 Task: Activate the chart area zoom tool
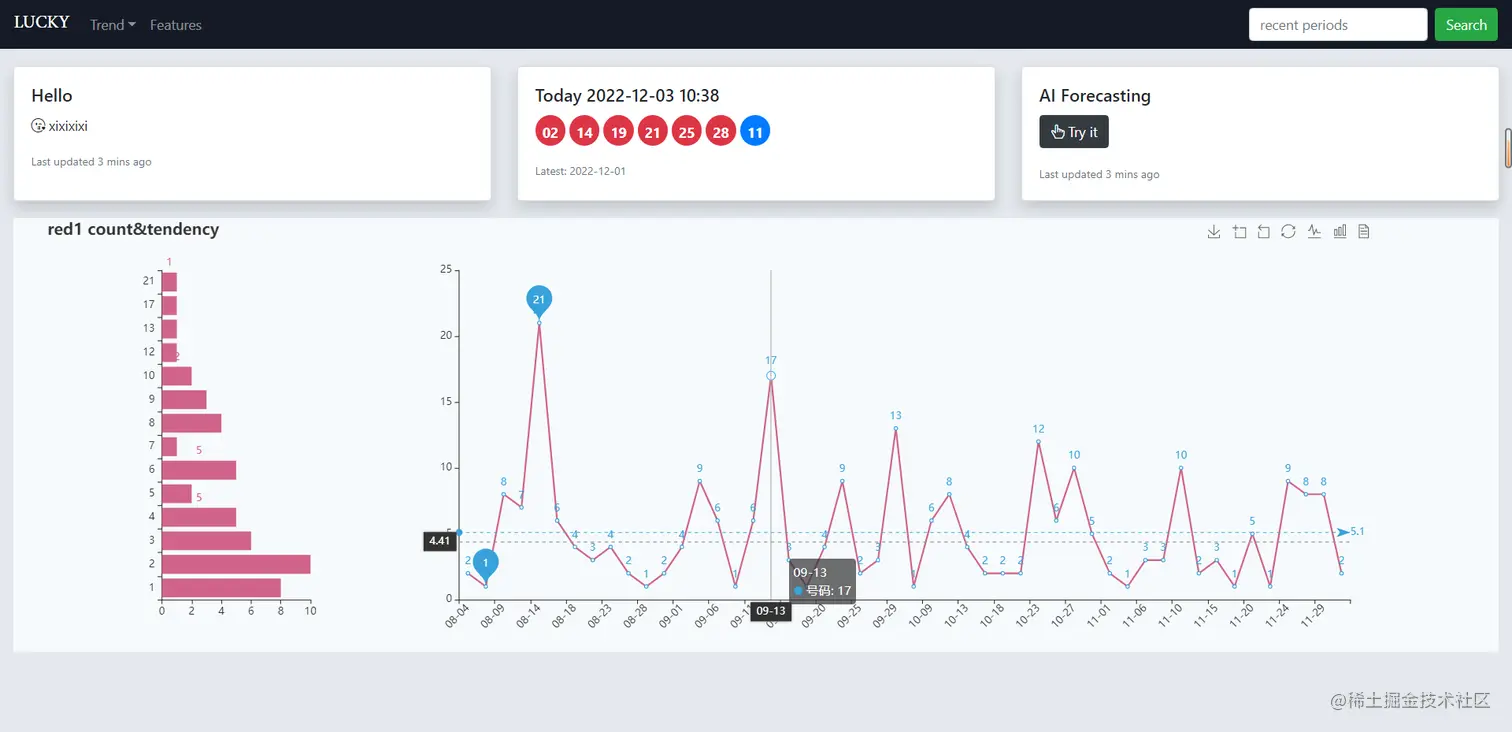pos(1239,232)
